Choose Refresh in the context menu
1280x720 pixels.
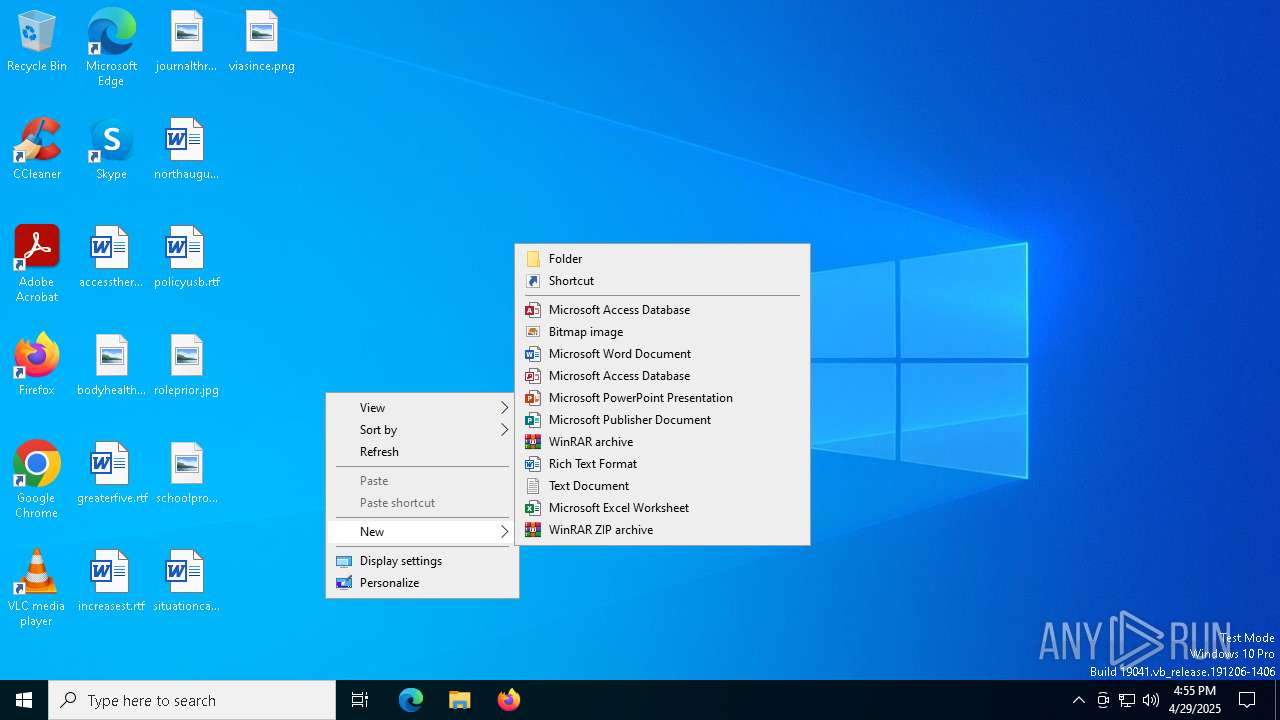(x=422, y=451)
